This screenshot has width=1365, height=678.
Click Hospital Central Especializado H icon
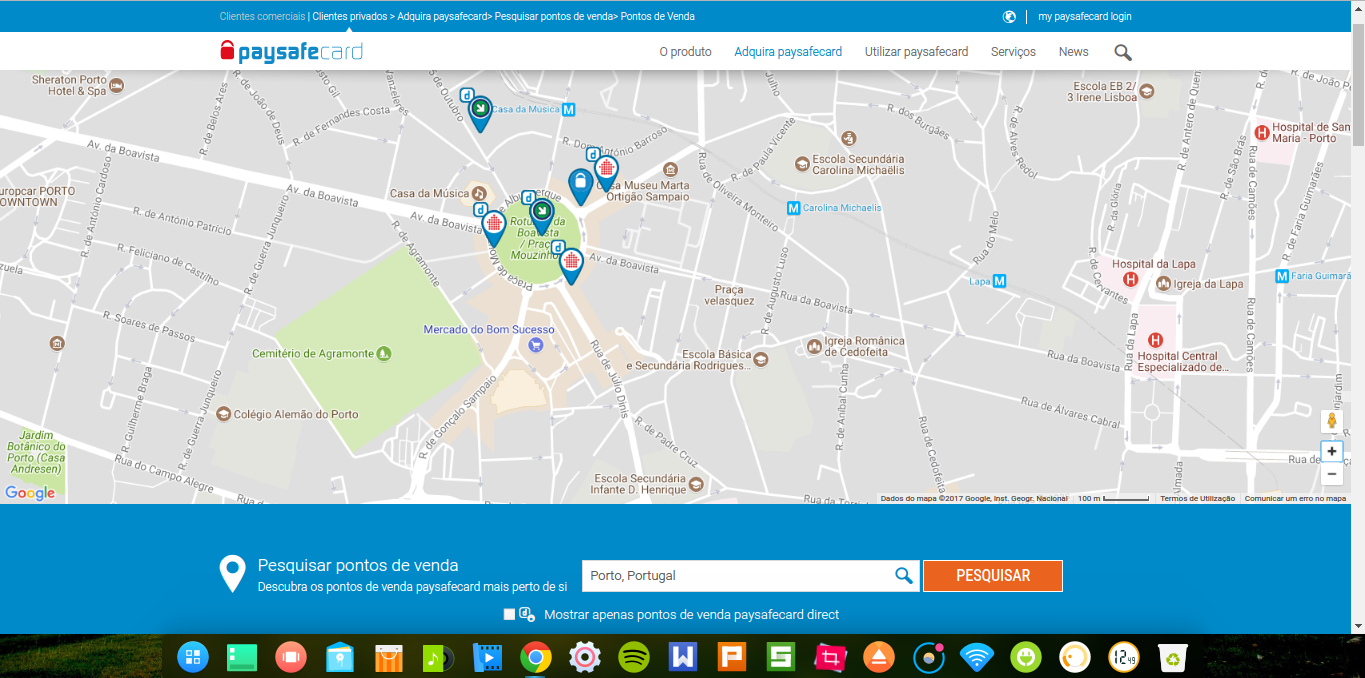coord(1155,340)
